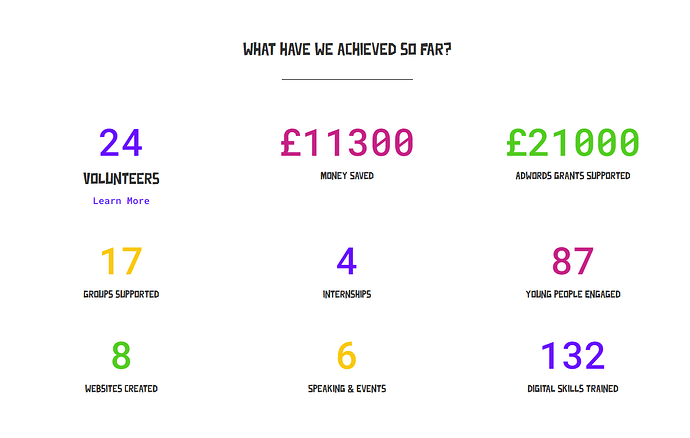The image size is (690, 438).
Task: Select the Money Saved label
Action: (x=347, y=176)
